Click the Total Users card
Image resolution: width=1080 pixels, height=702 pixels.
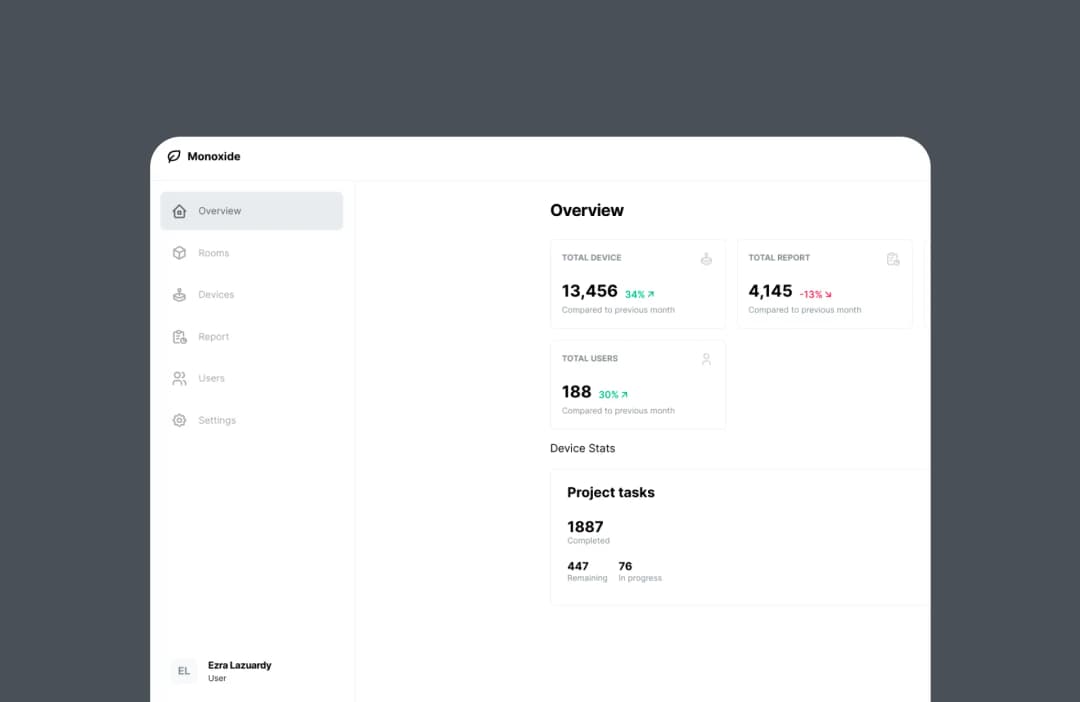(x=638, y=384)
